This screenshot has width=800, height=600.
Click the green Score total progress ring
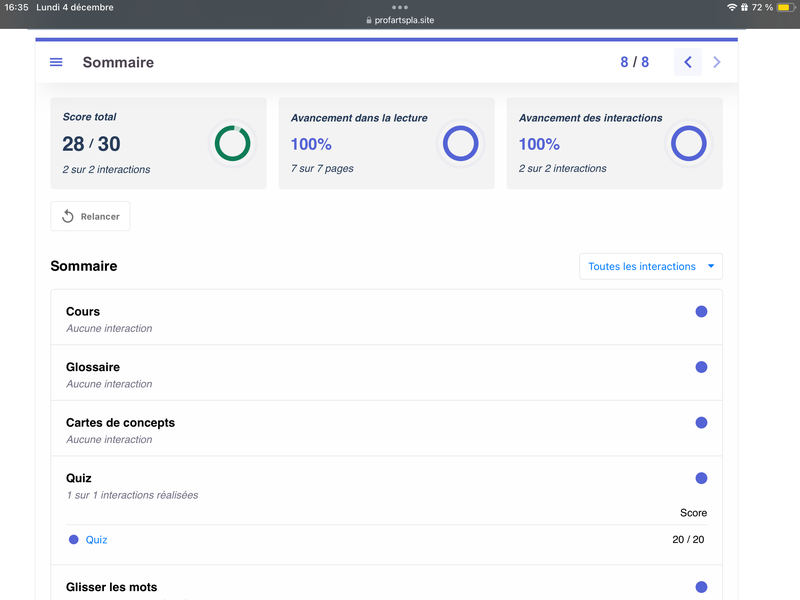coord(232,143)
